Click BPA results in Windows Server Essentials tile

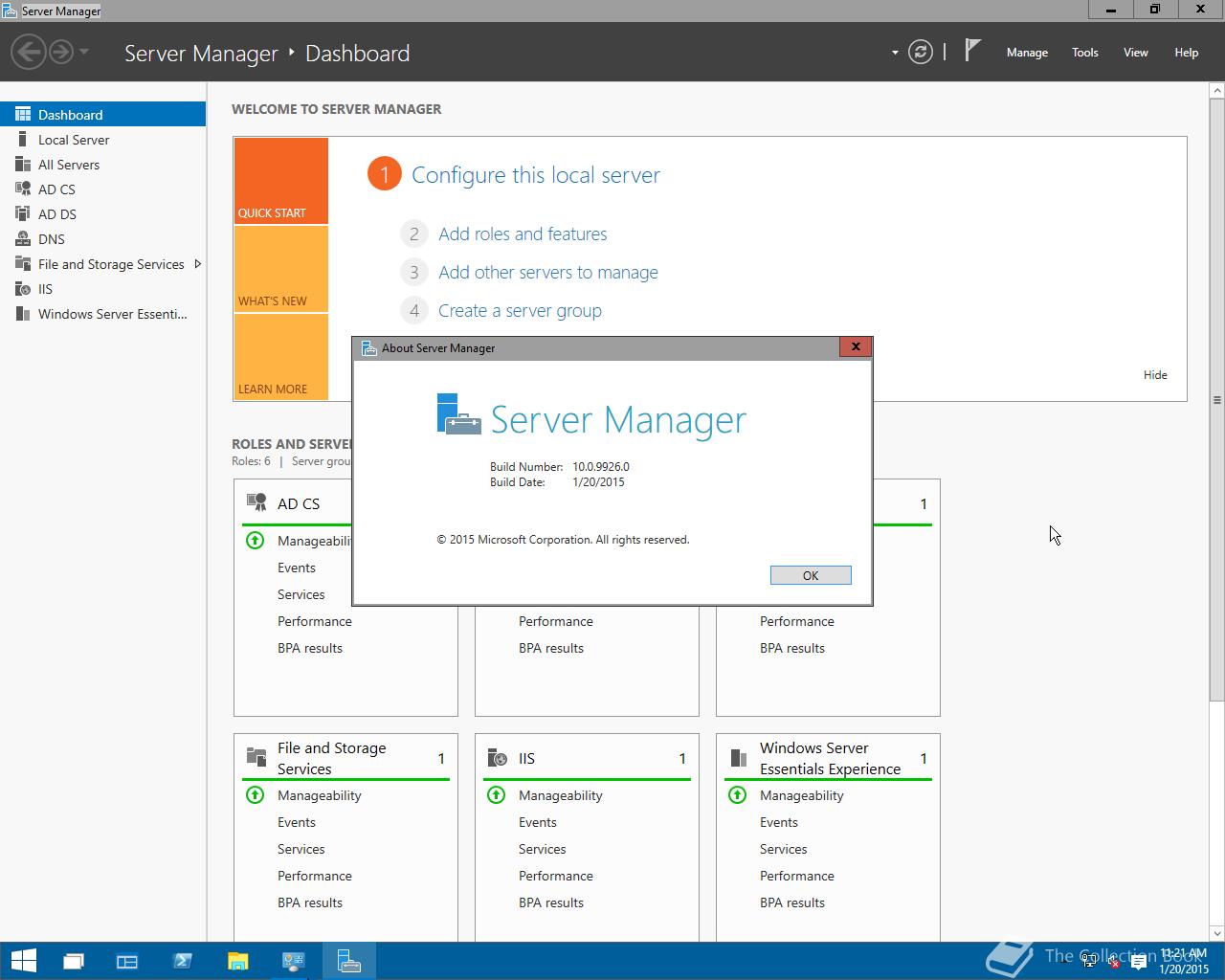792,902
